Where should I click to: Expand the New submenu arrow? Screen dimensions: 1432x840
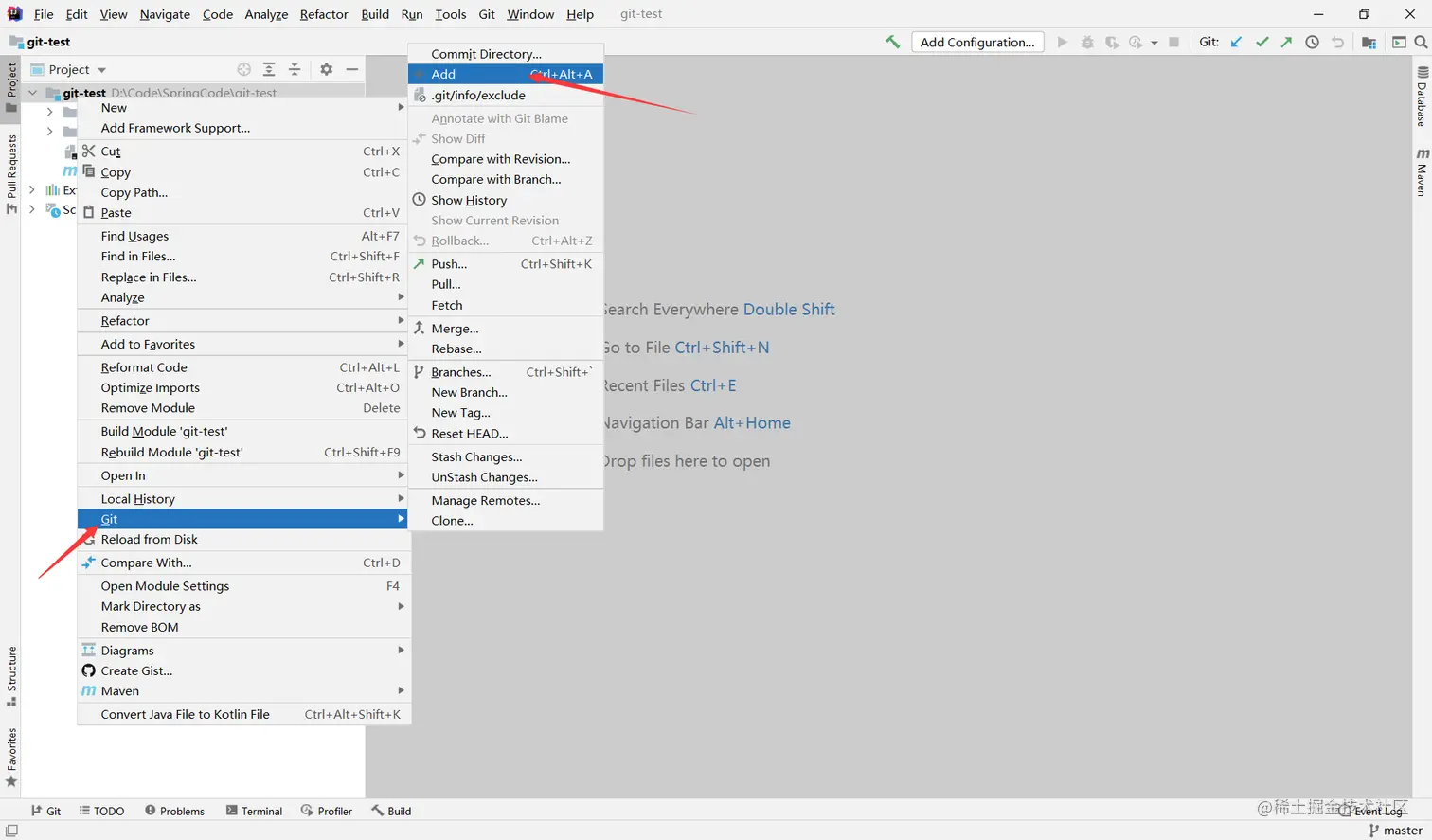pyautogui.click(x=402, y=108)
